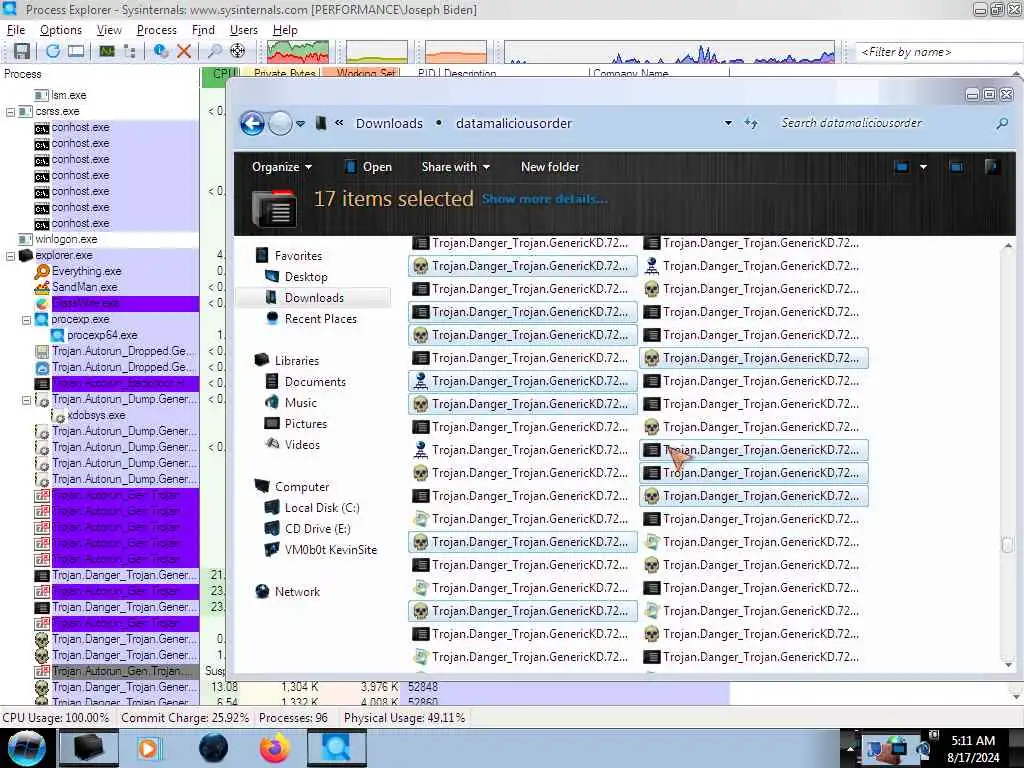Click the Local Disk (C:) drive icon
This screenshot has width=1024, height=768.
[272, 507]
